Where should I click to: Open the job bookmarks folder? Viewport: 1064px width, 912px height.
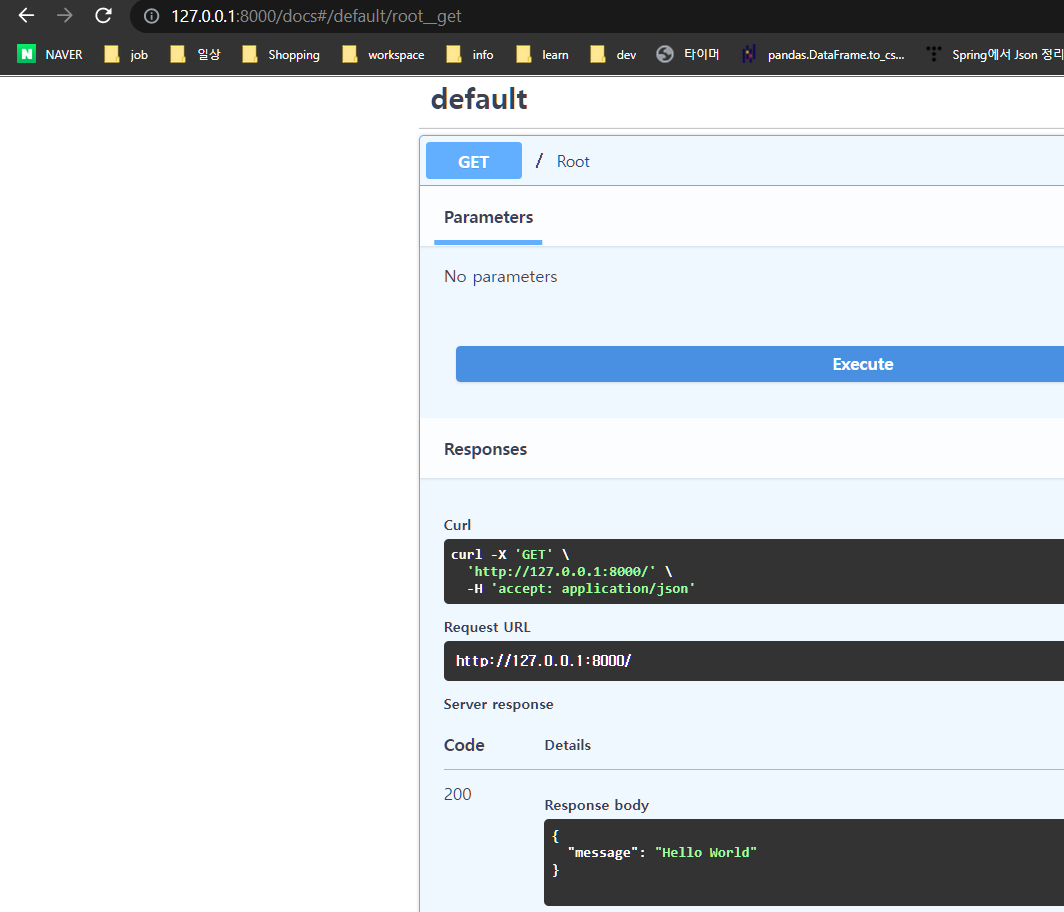[126, 54]
